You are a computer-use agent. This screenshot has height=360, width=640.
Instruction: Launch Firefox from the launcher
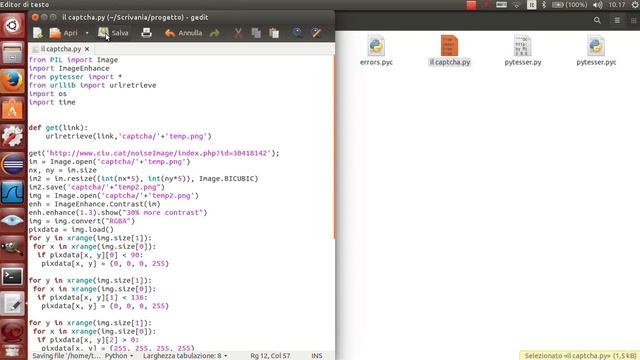pyautogui.click(x=12, y=81)
